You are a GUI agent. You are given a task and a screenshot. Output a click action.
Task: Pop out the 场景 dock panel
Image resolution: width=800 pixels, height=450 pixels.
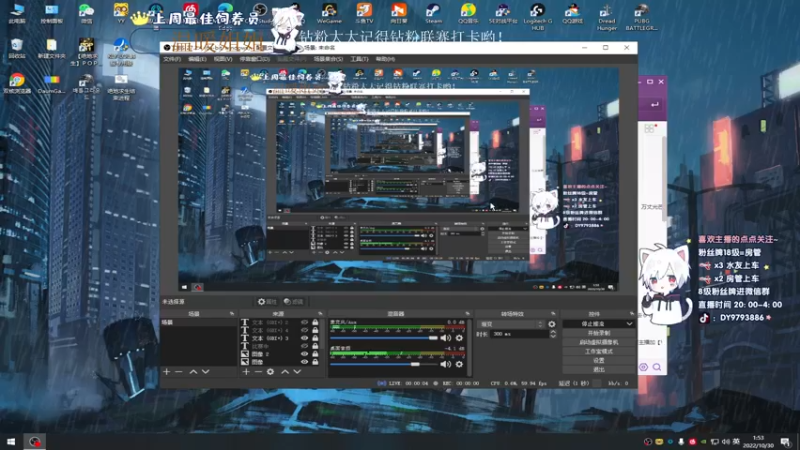[232, 314]
